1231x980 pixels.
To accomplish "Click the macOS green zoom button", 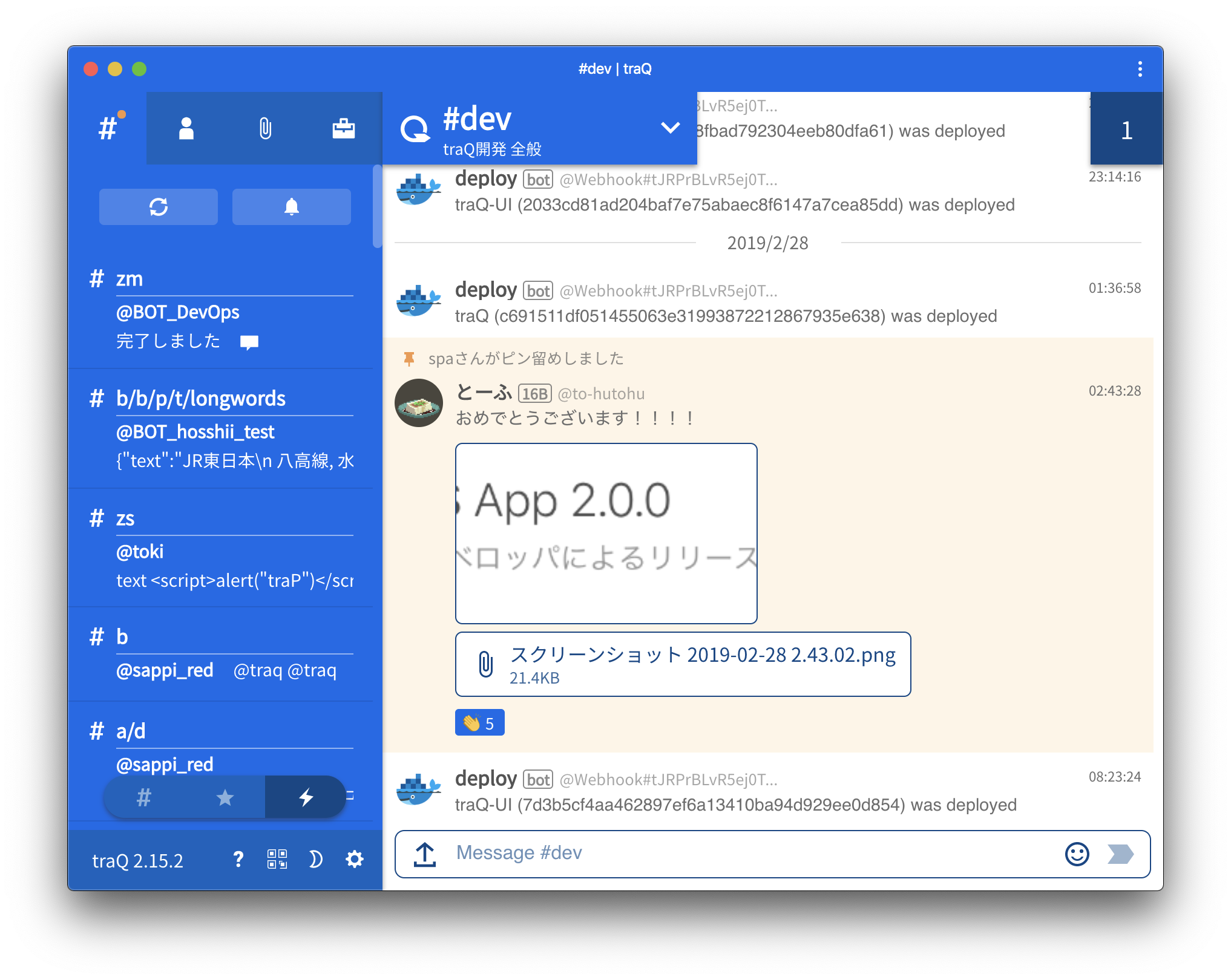I will 139,69.
